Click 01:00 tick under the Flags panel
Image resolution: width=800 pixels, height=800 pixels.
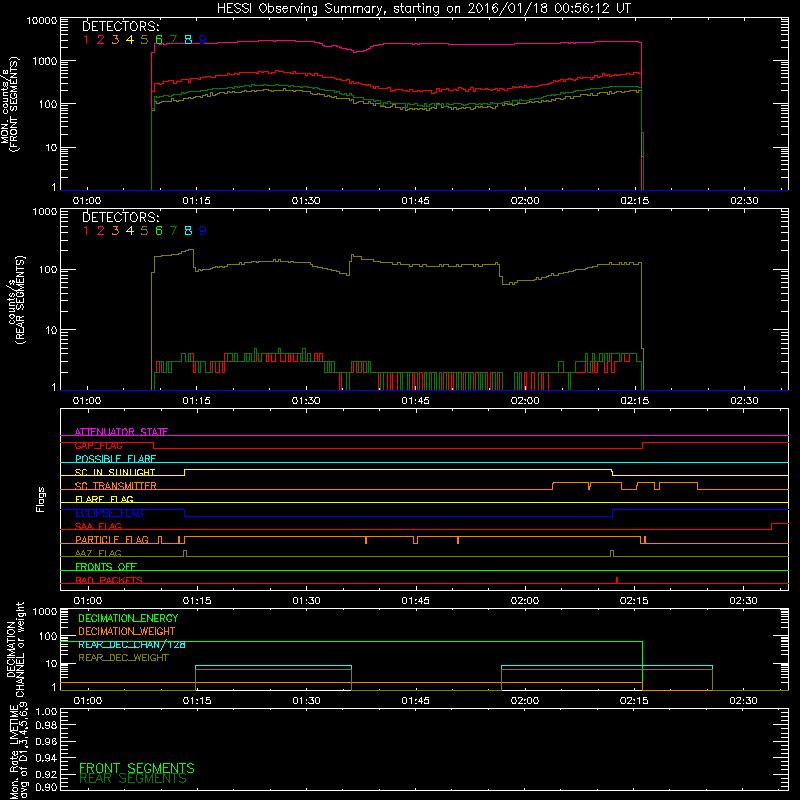click(x=87, y=601)
